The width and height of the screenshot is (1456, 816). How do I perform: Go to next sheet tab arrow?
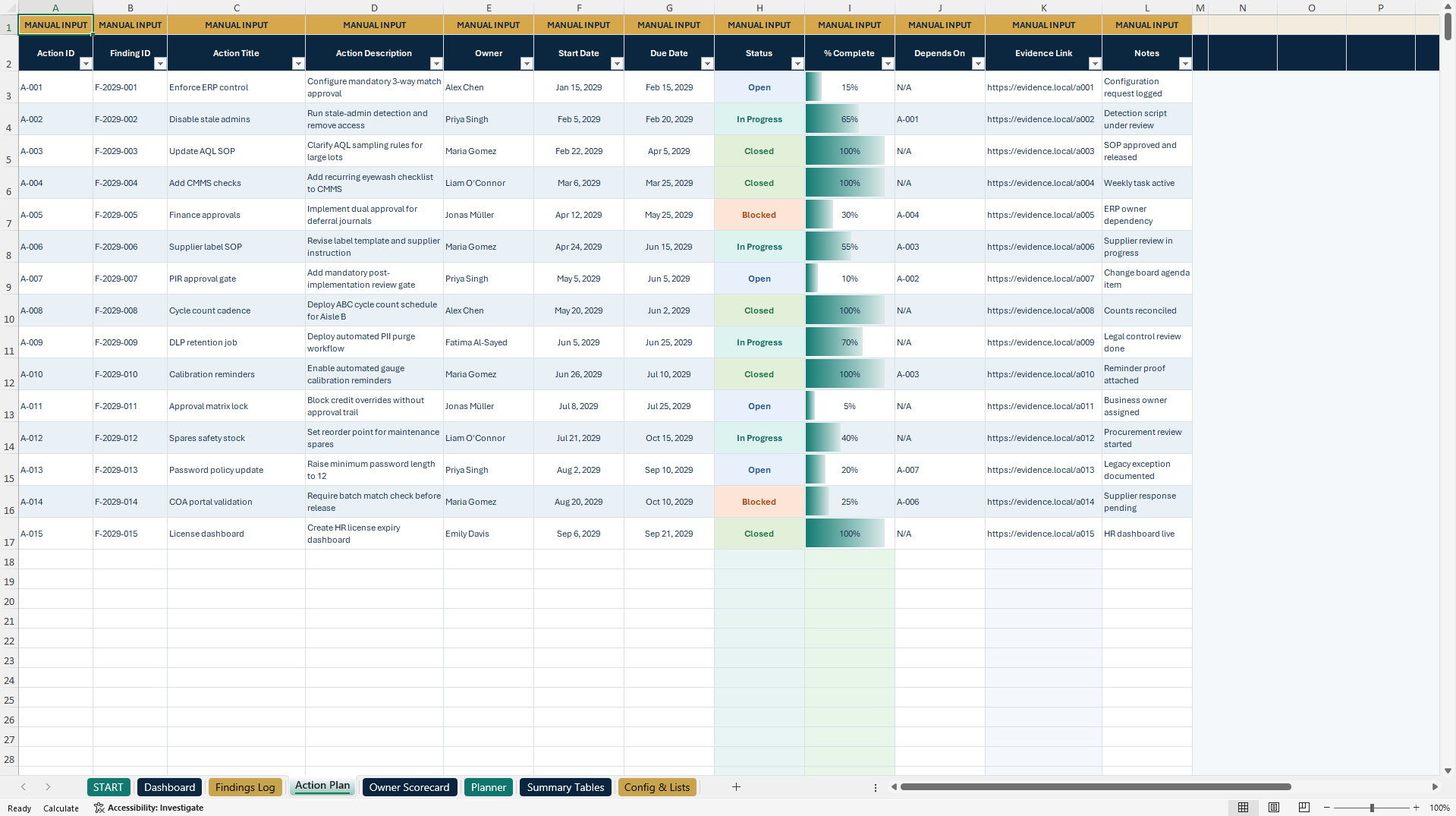48,787
